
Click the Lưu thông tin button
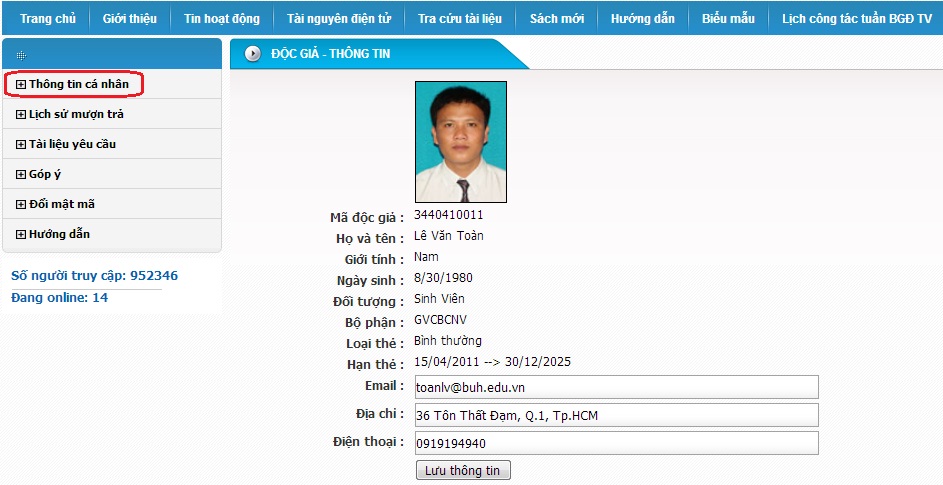tap(463, 471)
